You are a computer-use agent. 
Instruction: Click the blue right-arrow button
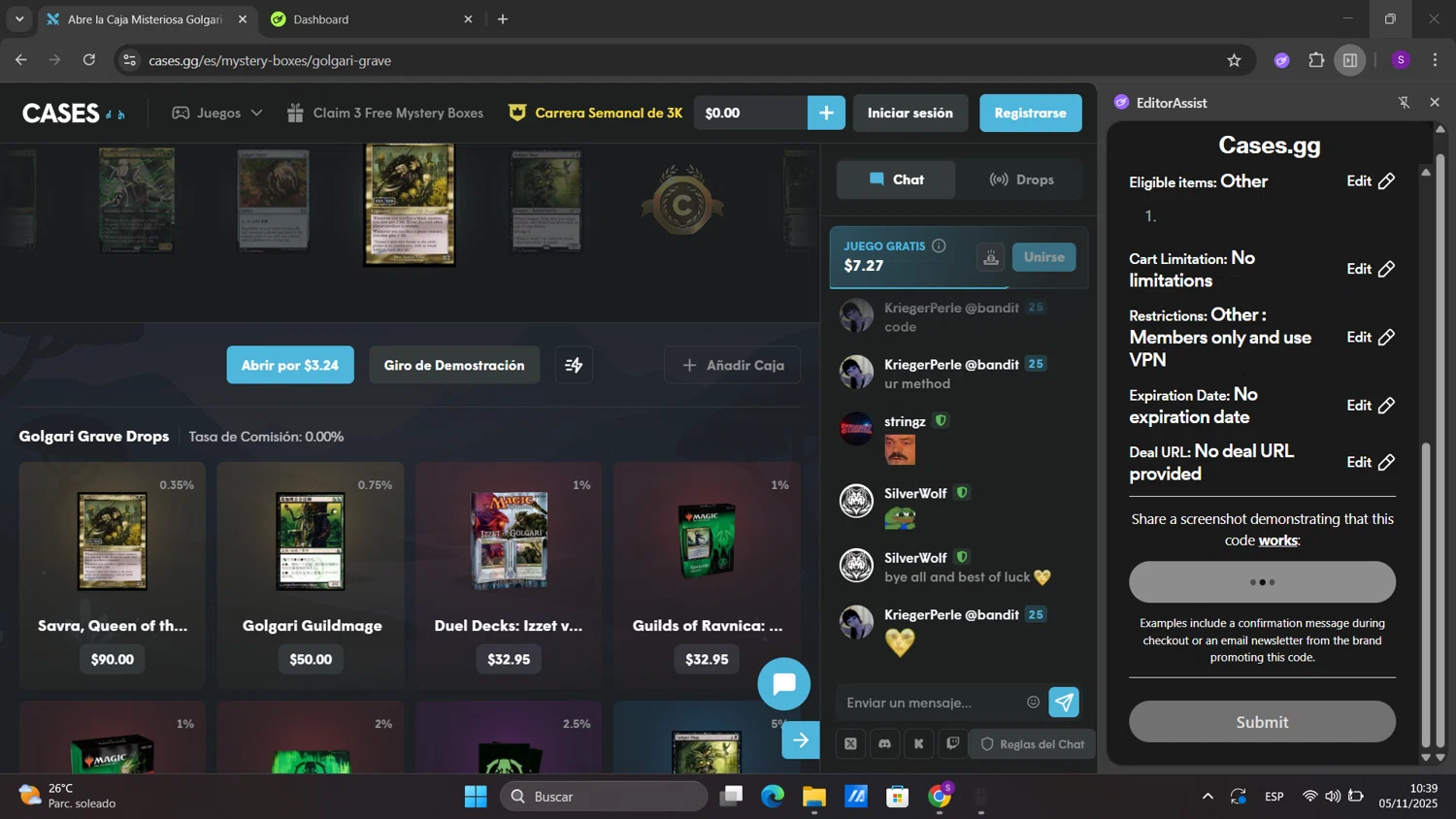coord(801,740)
